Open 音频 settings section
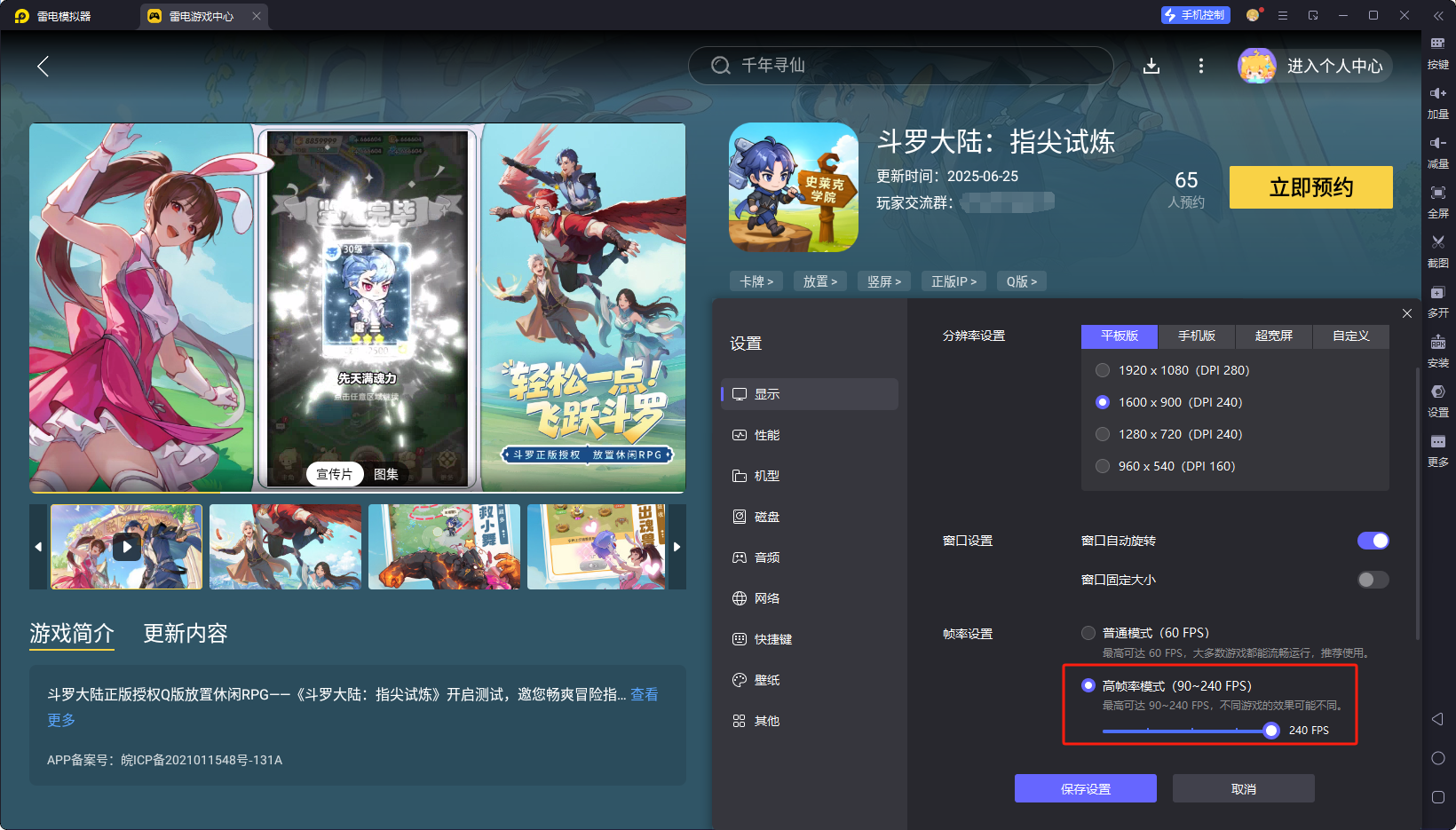This screenshot has height=830, width=1456. (810, 557)
